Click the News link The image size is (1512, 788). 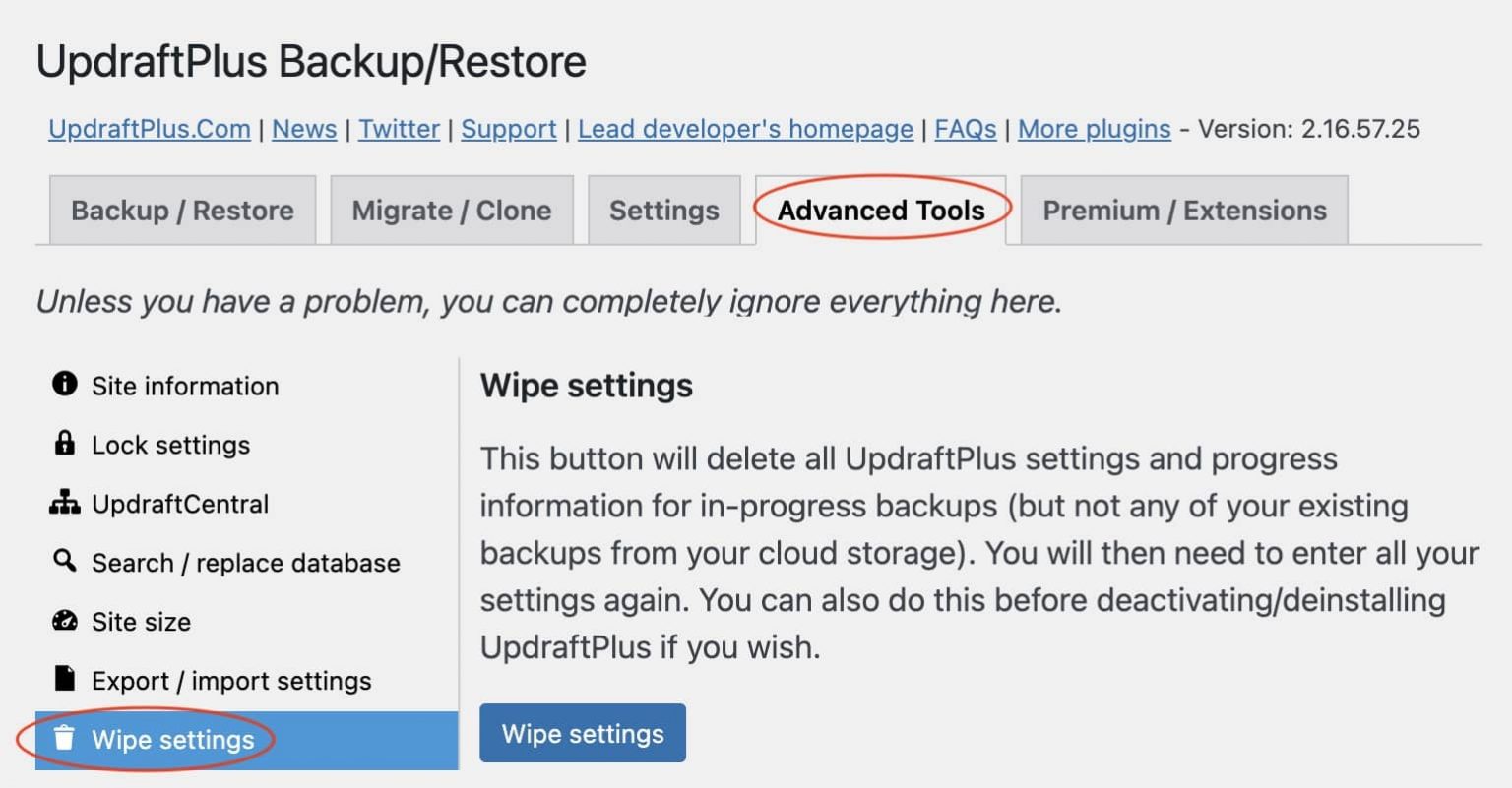pos(304,129)
